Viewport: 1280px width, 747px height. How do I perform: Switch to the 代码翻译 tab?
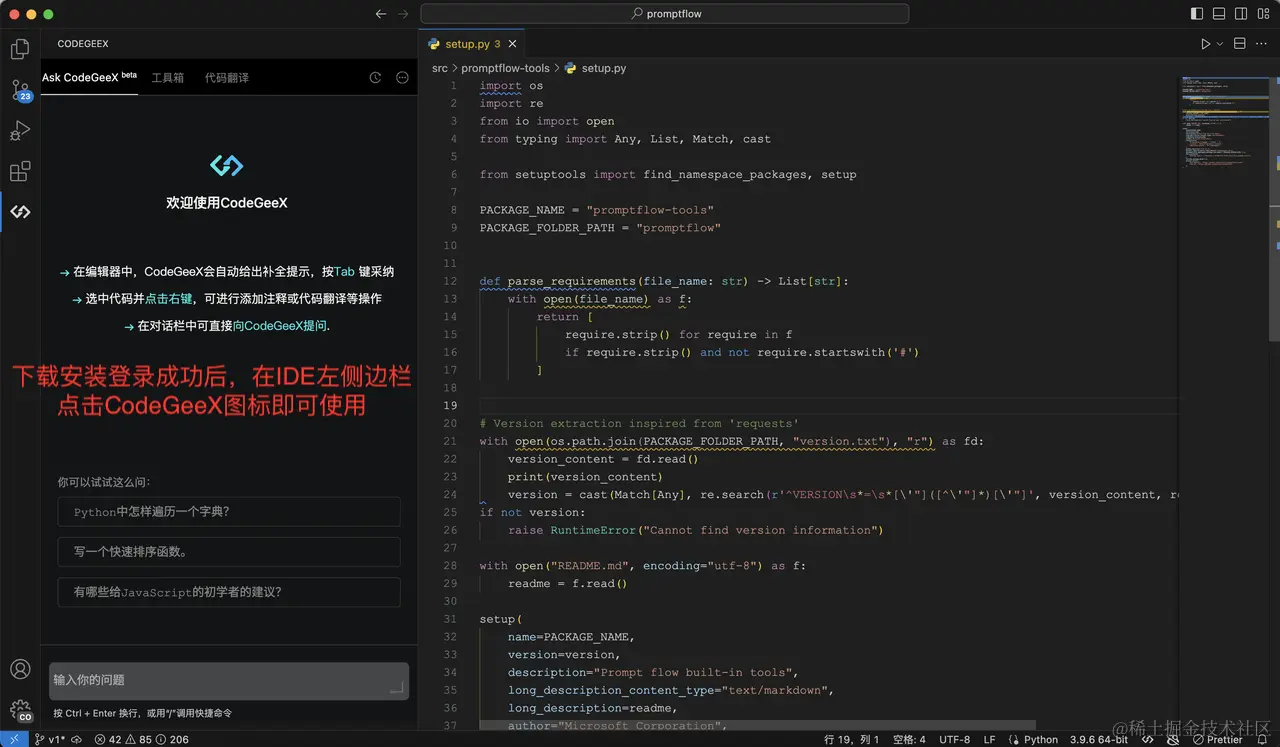[227, 77]
